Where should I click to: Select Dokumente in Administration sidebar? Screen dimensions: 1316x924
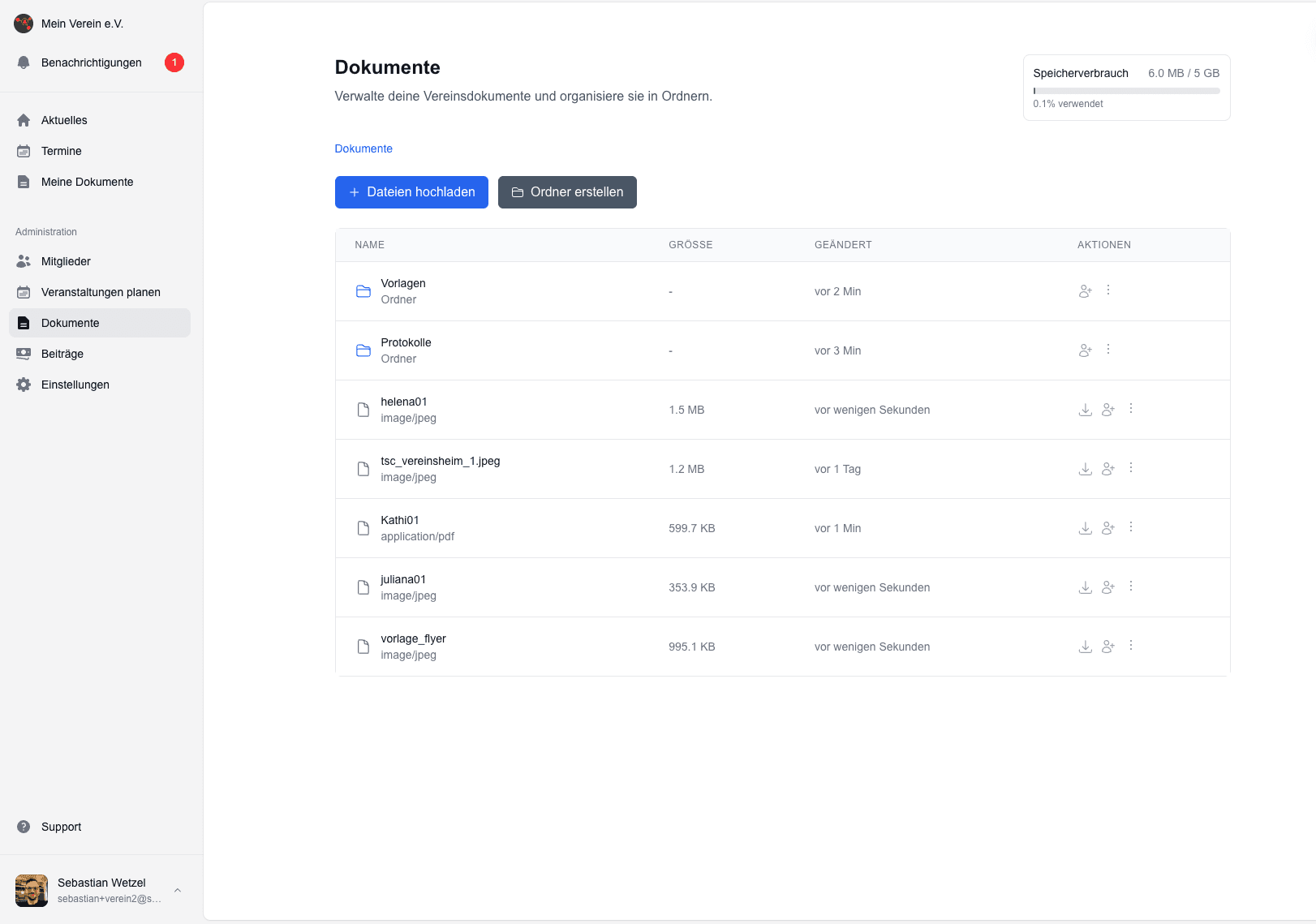(100, 323)
